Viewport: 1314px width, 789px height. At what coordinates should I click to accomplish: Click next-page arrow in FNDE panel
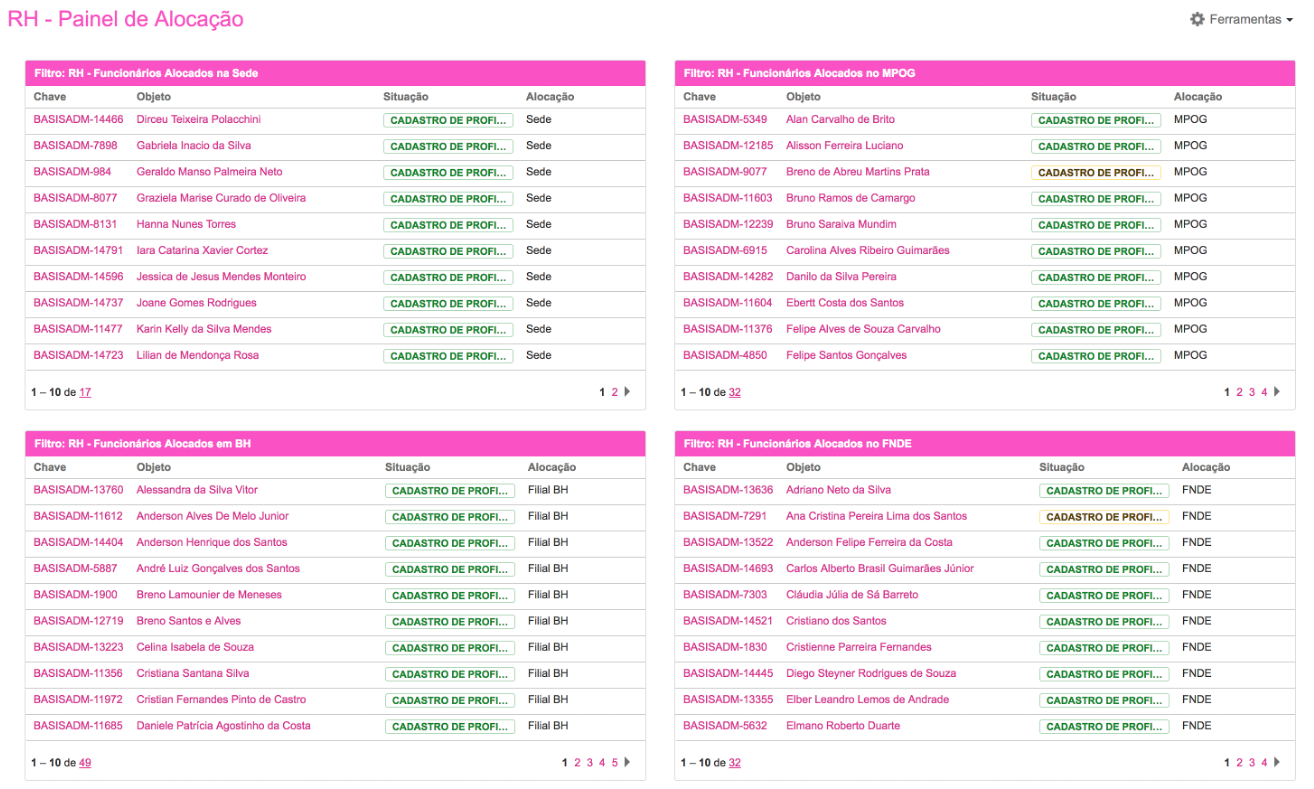click(x=1277, y=762)
